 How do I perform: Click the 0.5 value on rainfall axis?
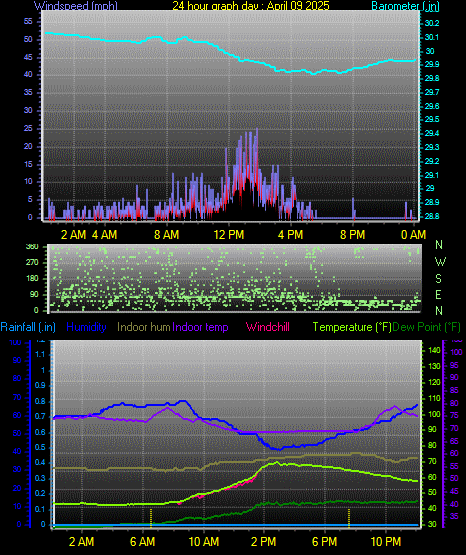pos(41,447)
